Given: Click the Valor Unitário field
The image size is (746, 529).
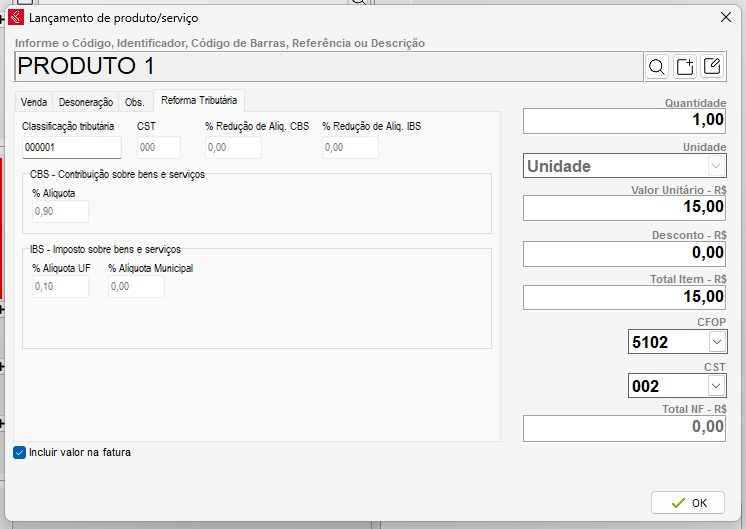Looking at the screenshot, I should click(624, 207).
